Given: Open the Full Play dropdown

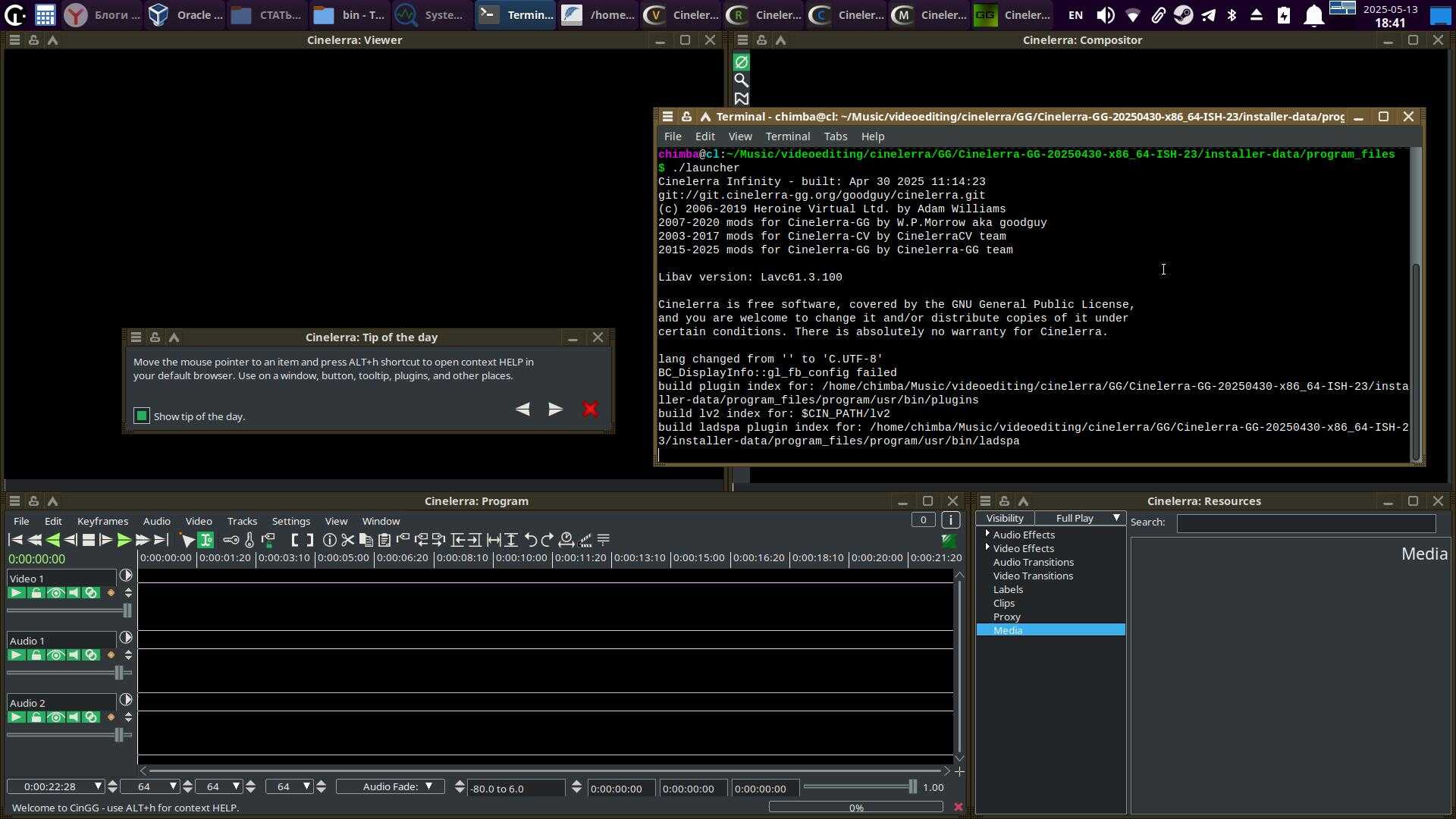Looking at the screenshot, I should 1081,519.
